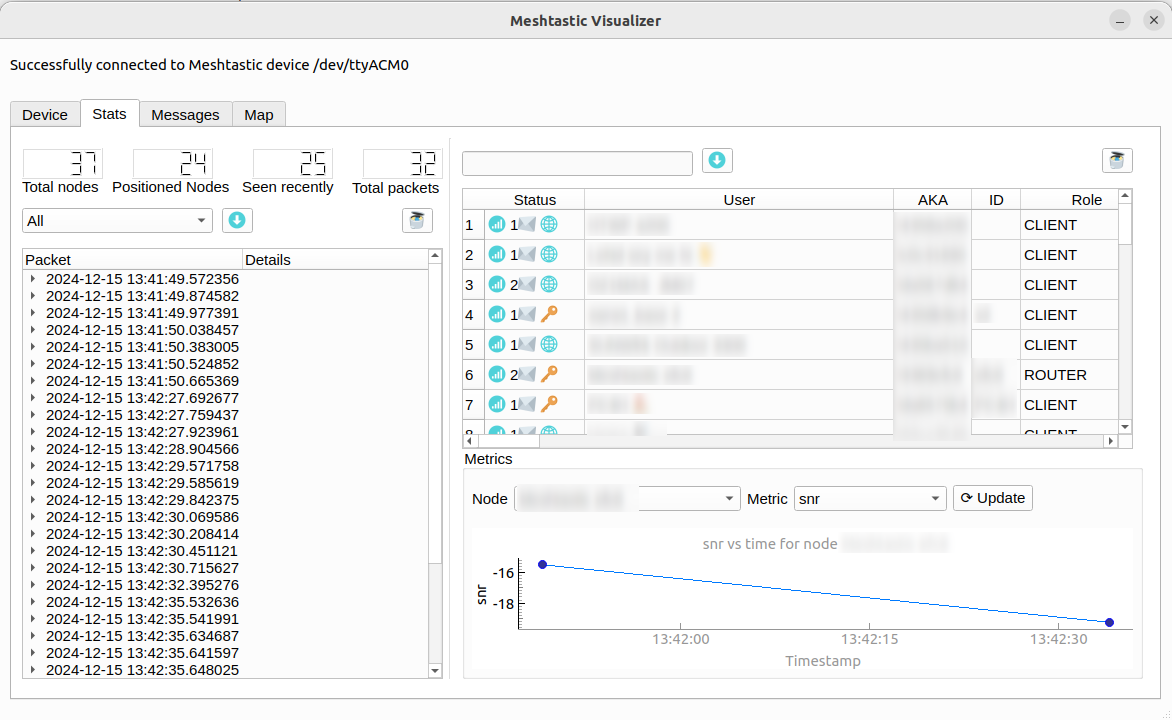Image resolution: width=1172 pixels, height=720 pixels.
Task: Expand packet 13:42:27.692677
Action: pos(33,398)
